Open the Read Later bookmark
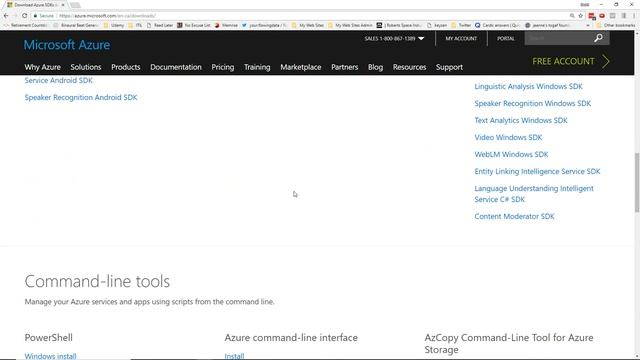This screenshot has height=360, width=640. tap(160, 25)
